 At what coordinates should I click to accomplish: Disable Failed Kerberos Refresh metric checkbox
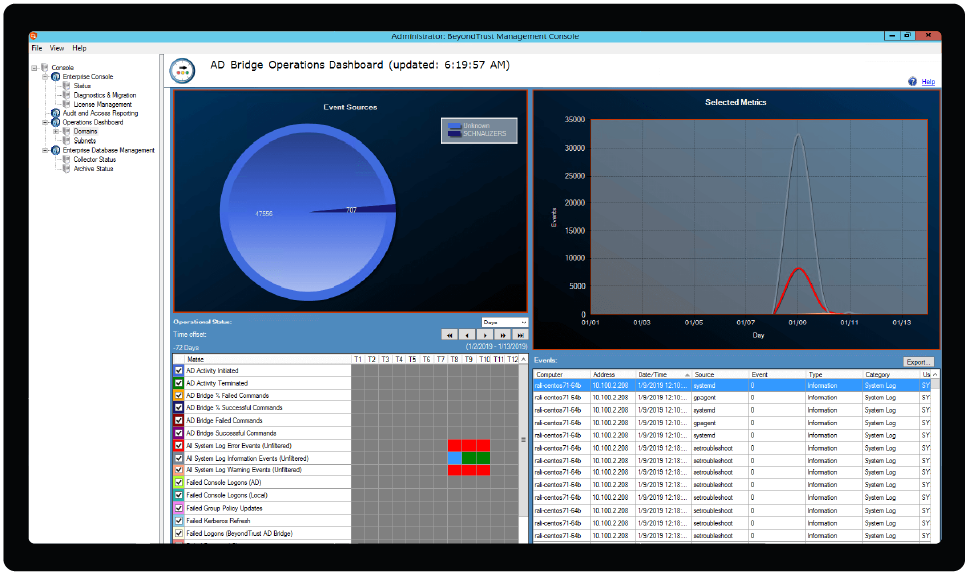tap(179, 521)
